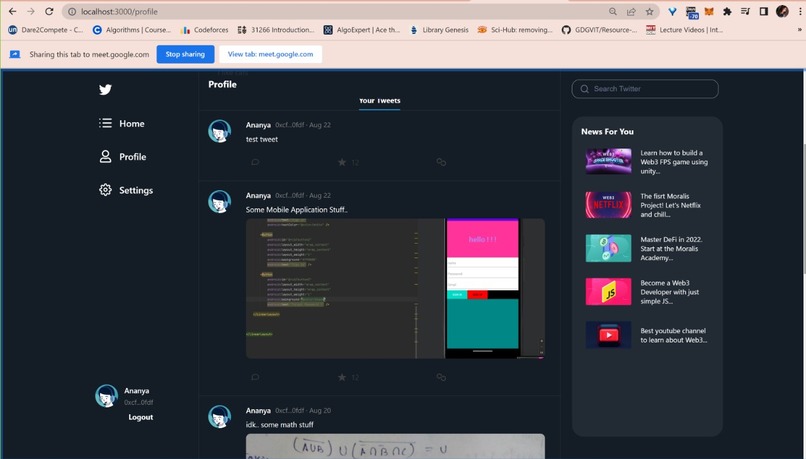This screenshot has height=459, width=806.
Task: Star the 'test tweet' post
Action: point(342,162)
